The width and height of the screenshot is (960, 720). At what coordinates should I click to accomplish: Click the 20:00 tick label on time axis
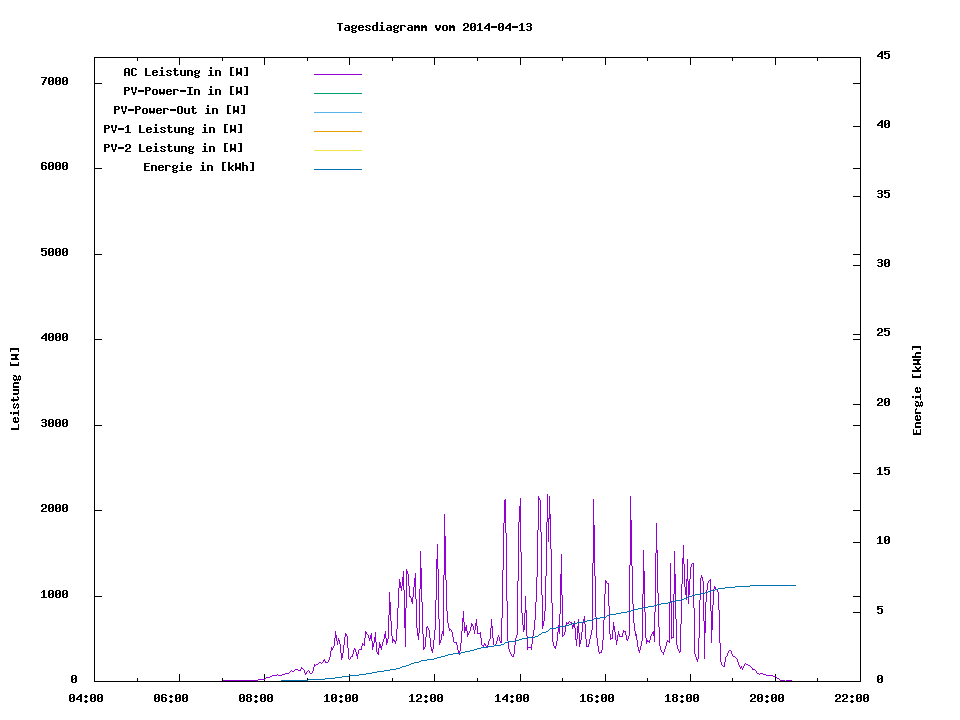tap(766, 699)
